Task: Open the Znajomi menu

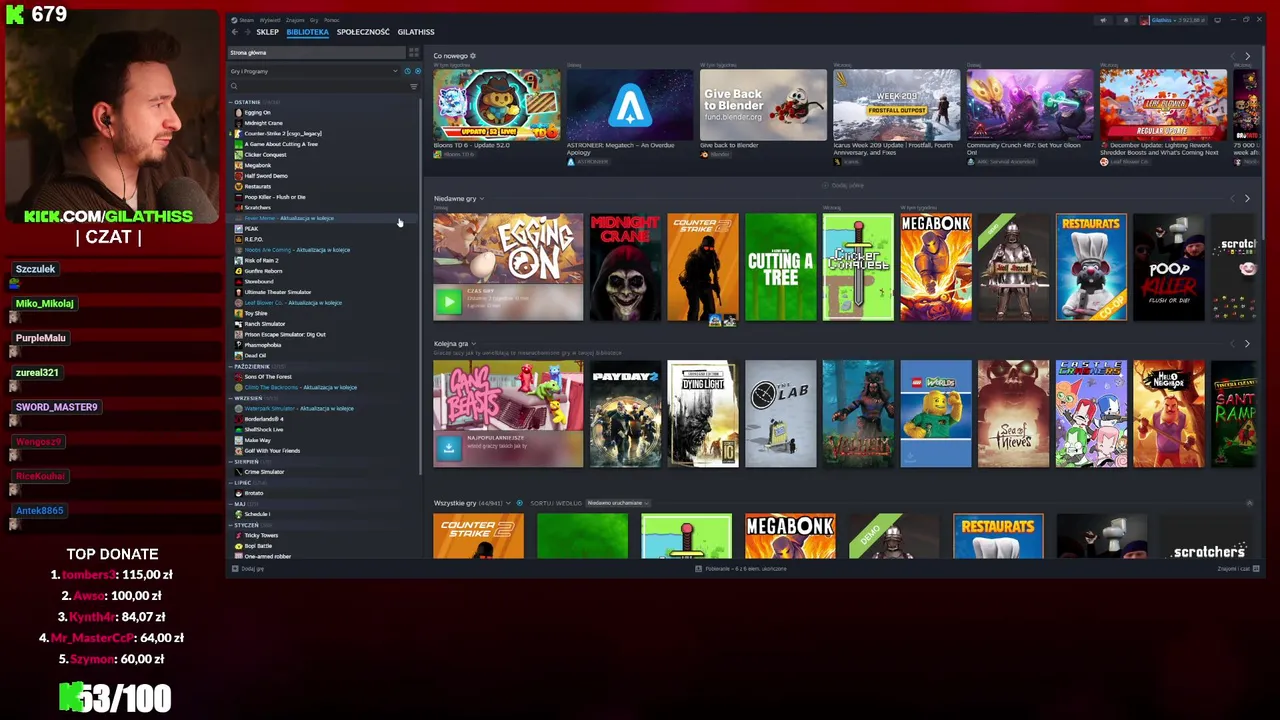Action: tap(295, 20)
